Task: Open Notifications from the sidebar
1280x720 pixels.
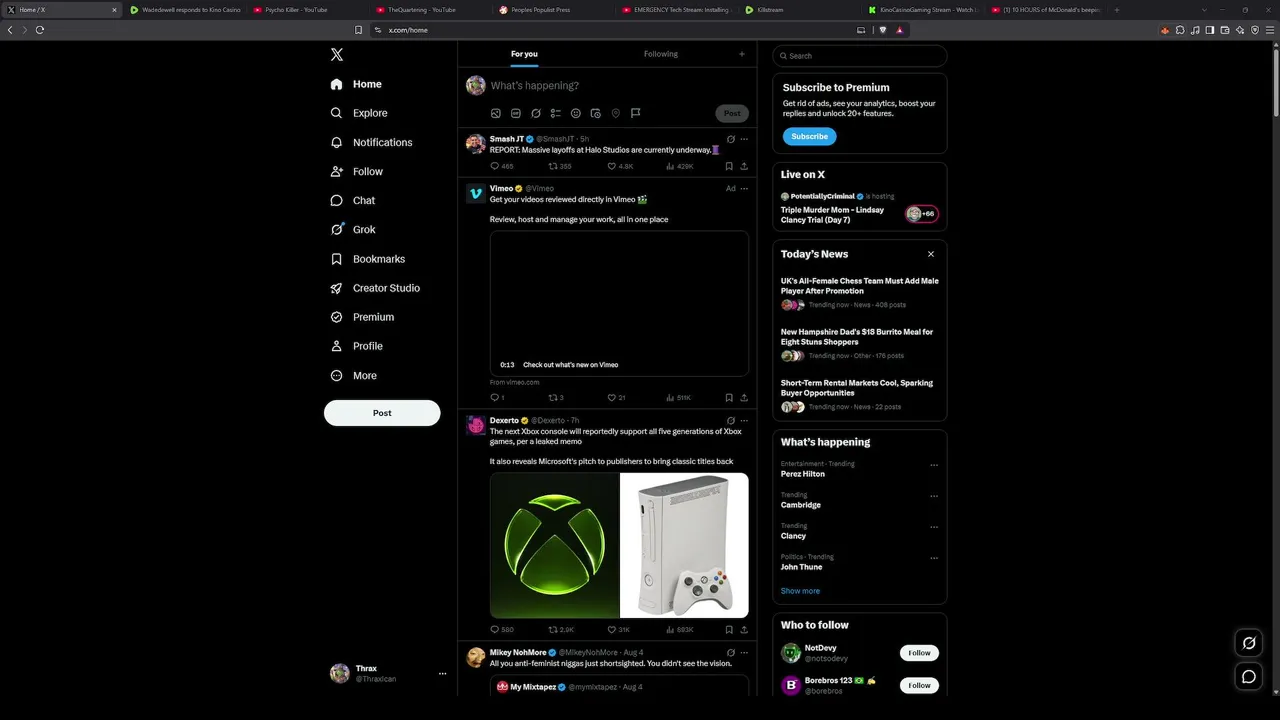Action: click(x=371, y=142)
